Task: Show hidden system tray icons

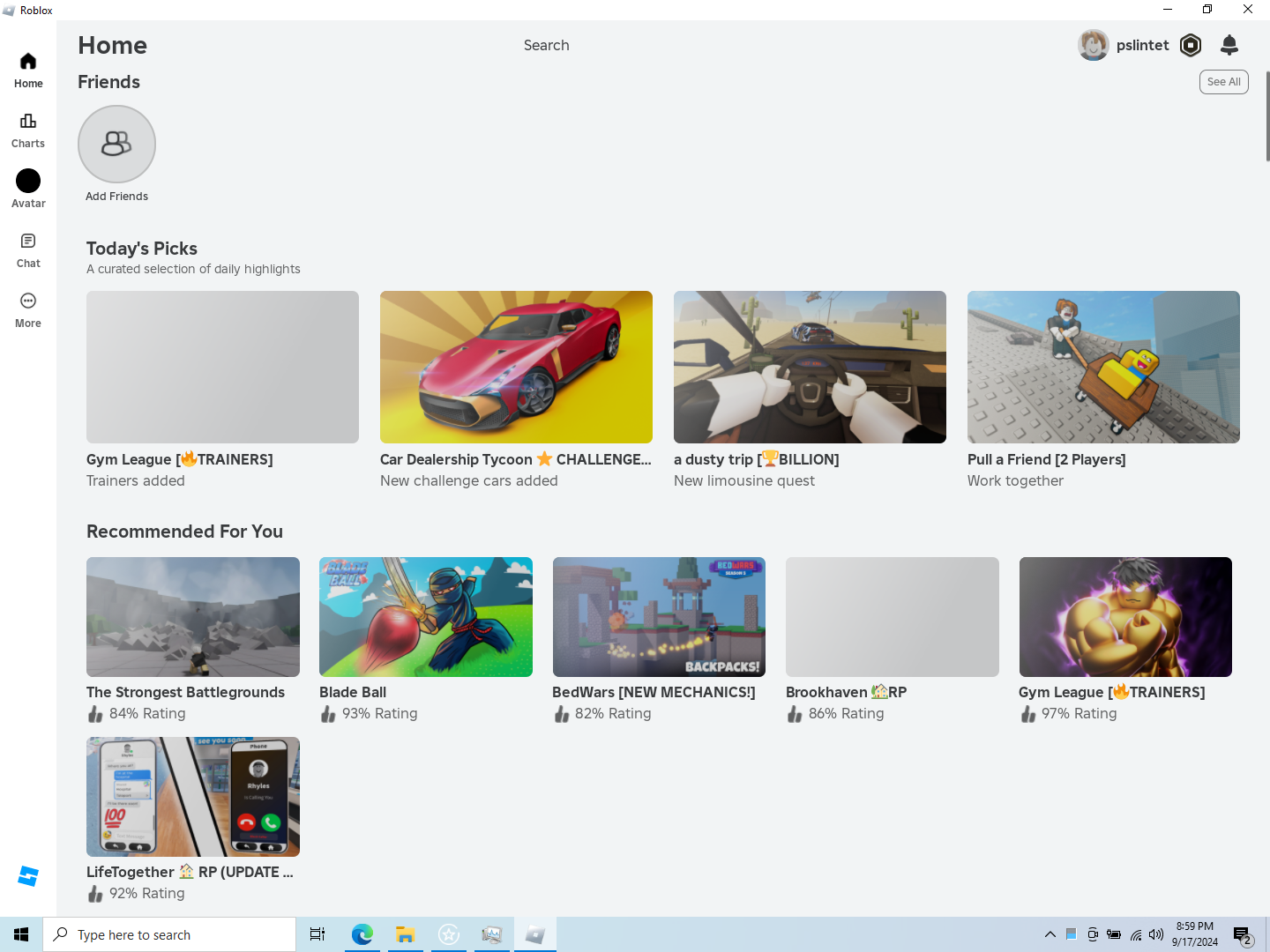Action: pos(1050,934)
